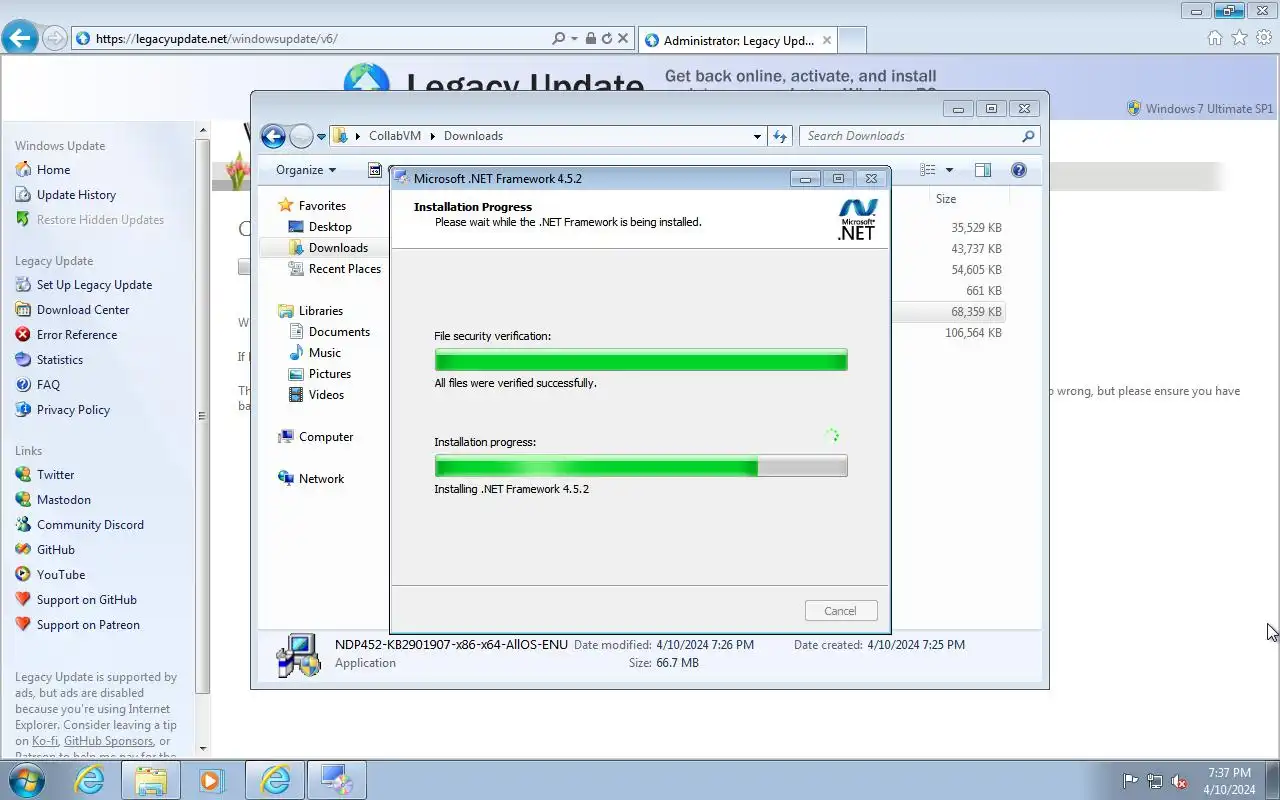This screenshot has height=800, width=1280.
Task: Click the .NET installer taskbar icon
Action: pyautogui.click(x=336, y=780)
